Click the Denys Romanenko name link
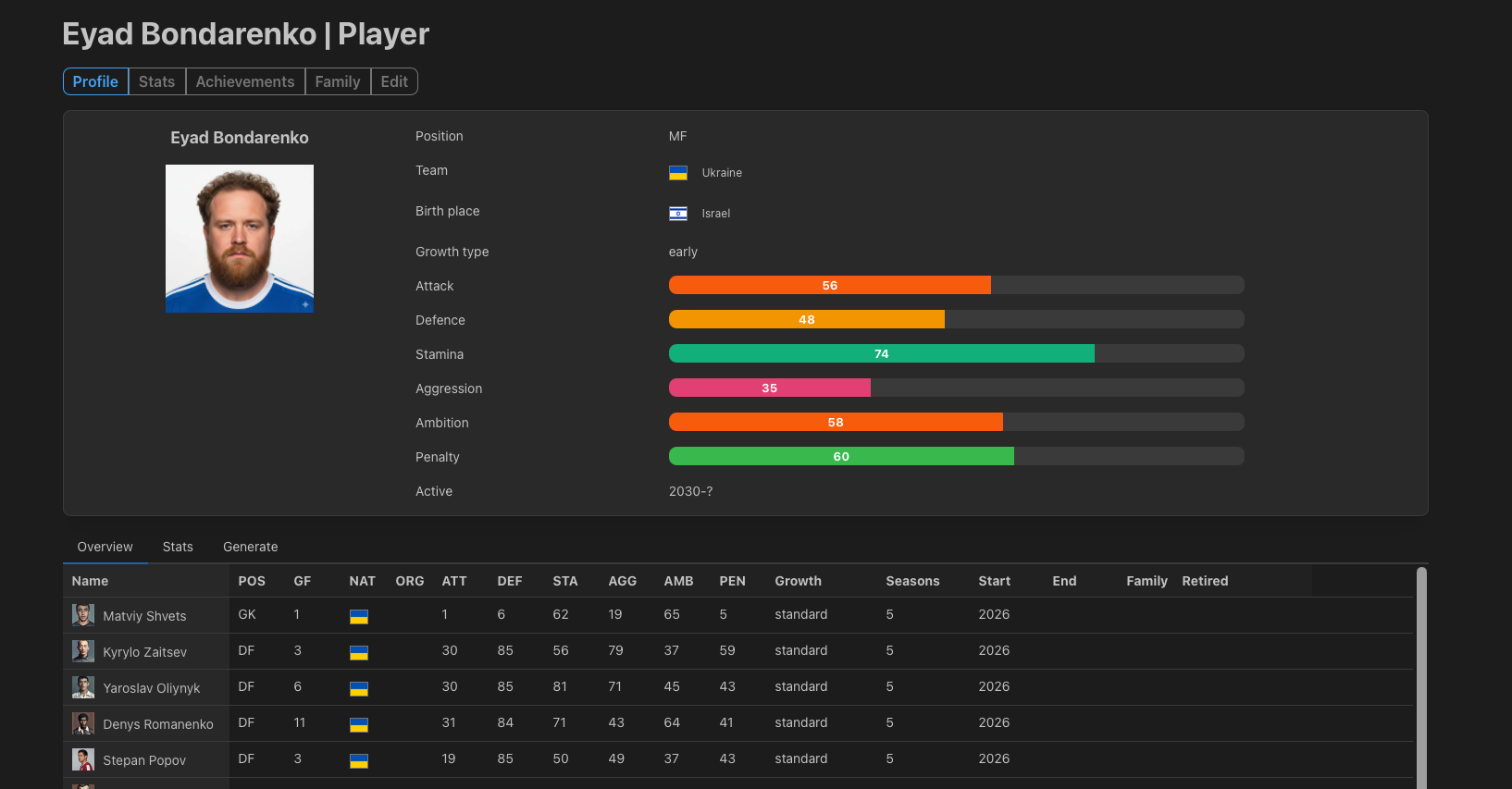1512x789 pixels. [x=158, y=724]
